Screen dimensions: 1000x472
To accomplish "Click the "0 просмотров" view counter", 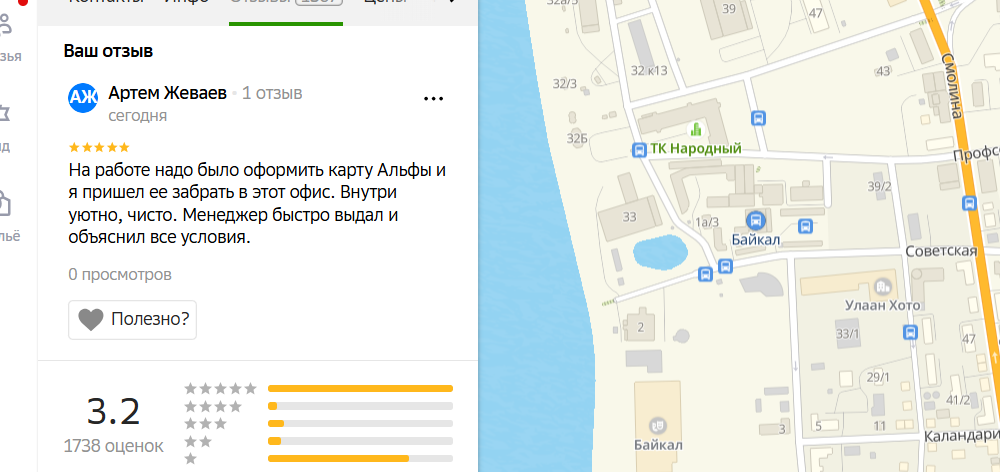I will tap(120, 275).
